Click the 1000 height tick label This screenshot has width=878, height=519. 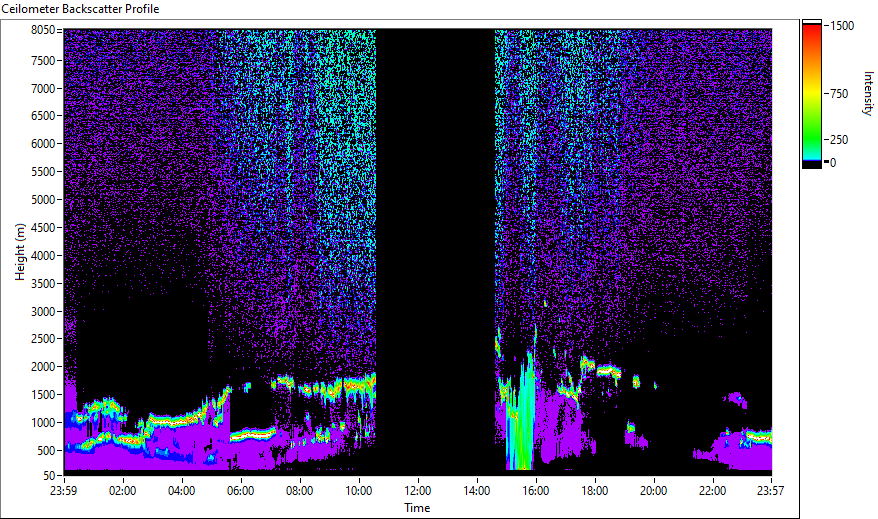click(x=43, y=423)
